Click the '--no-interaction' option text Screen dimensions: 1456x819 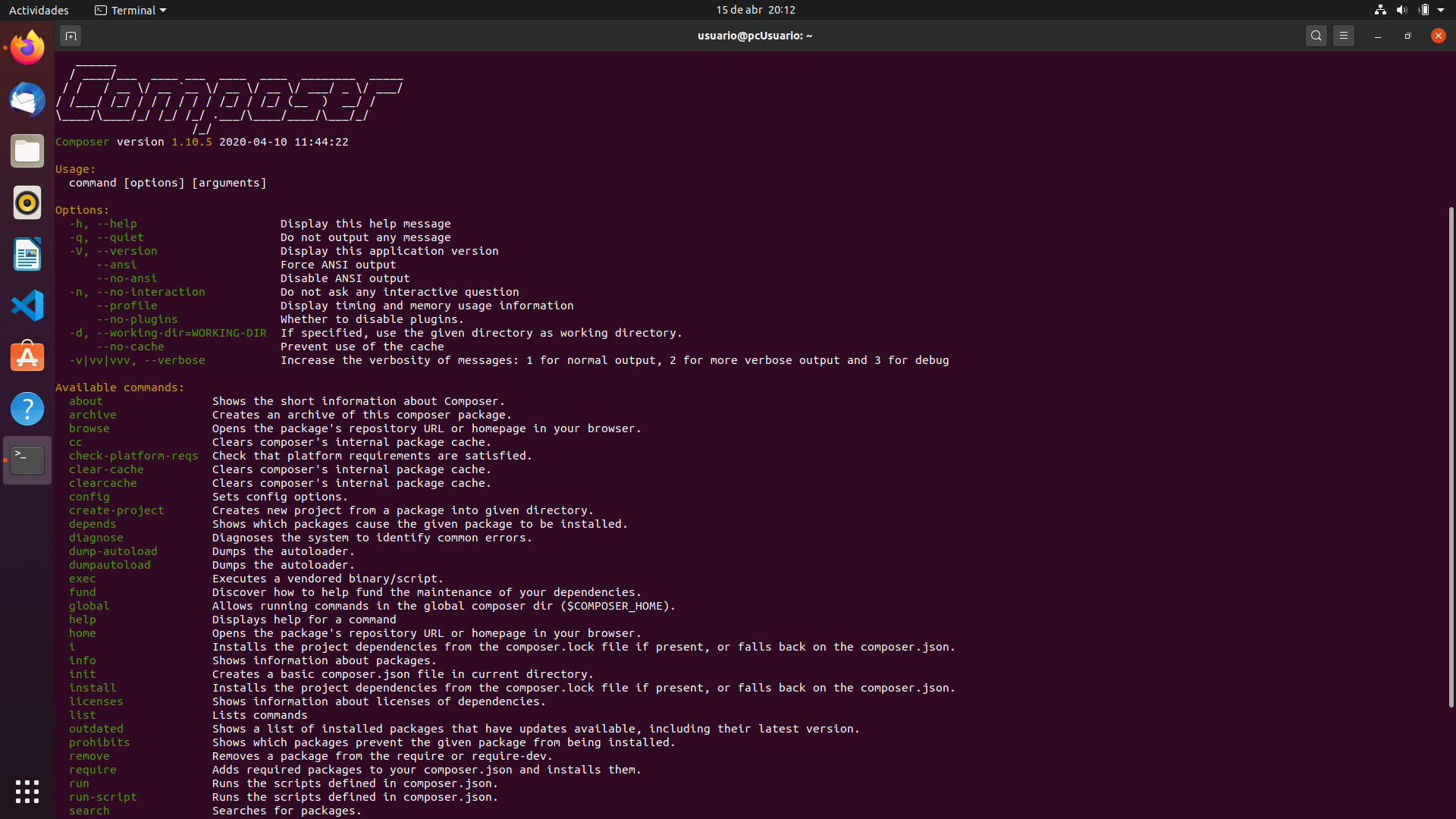150,292
